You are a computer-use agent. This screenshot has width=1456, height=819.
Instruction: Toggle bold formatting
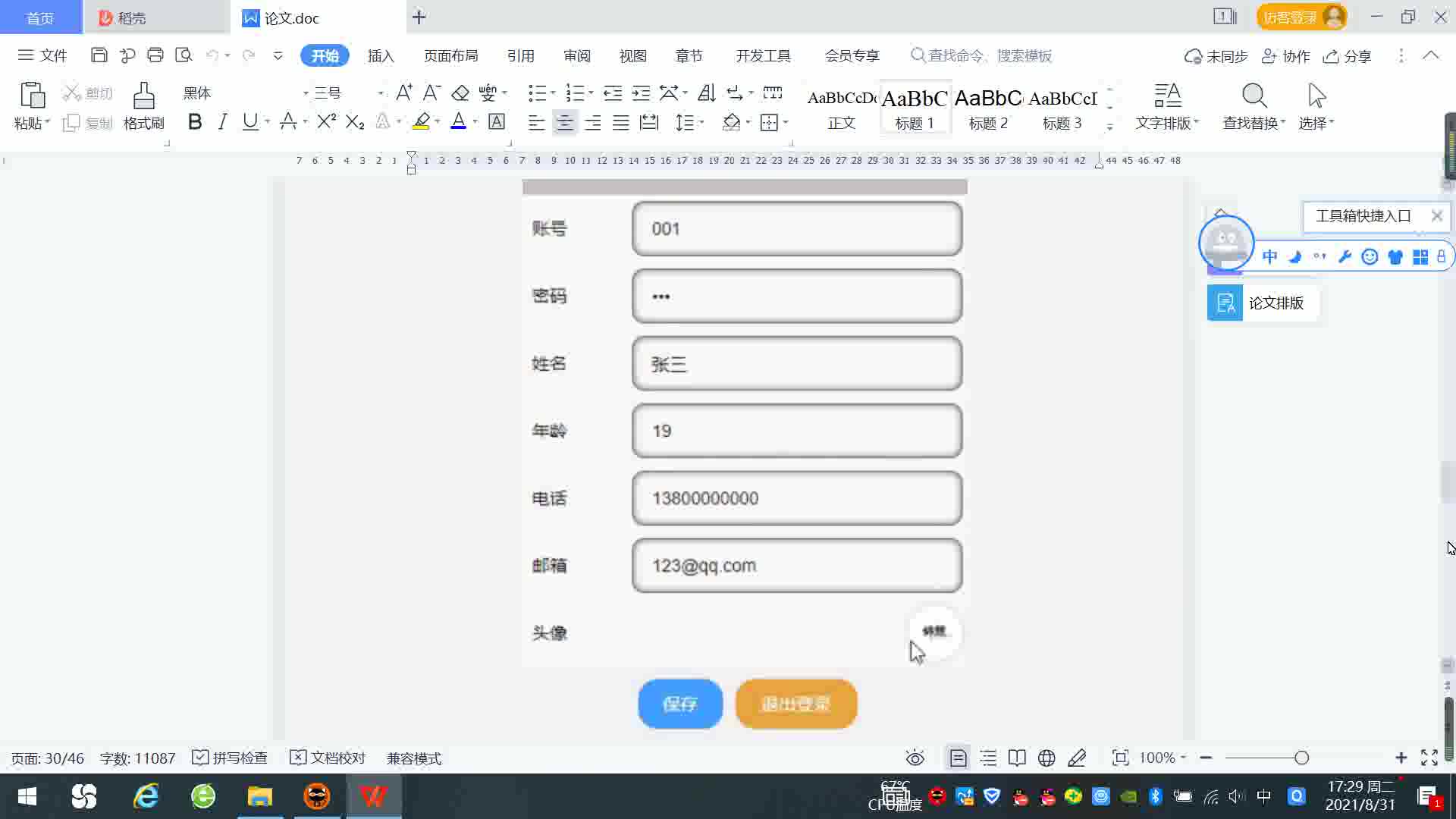(195, 122)
